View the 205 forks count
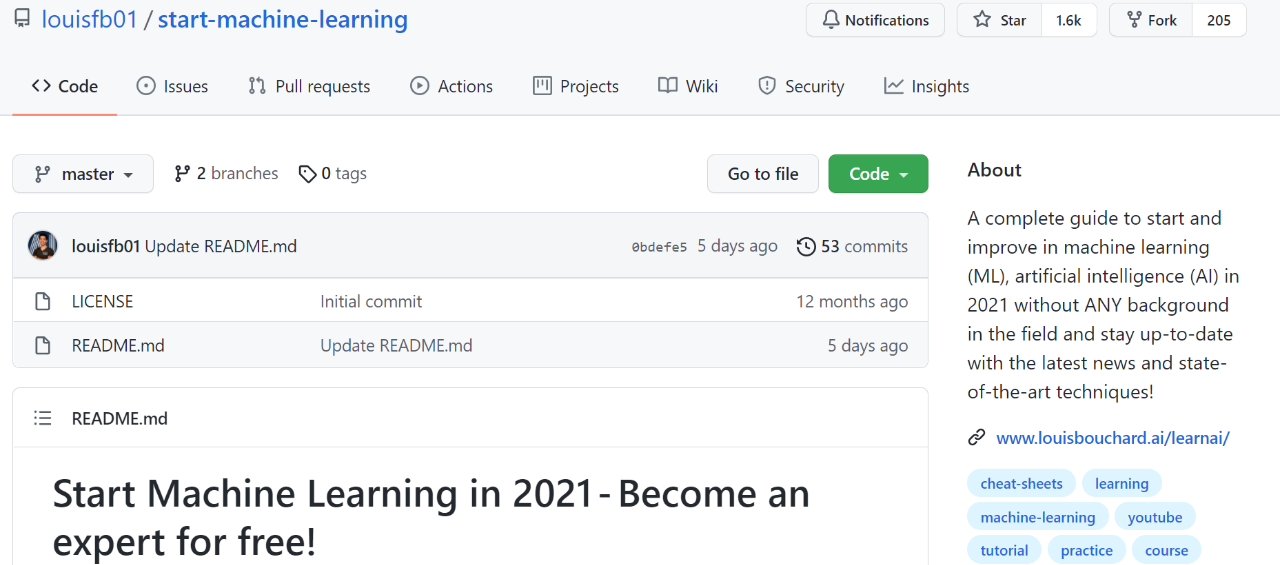This screenshot has height=565, width=1280. click(1219, 20)
